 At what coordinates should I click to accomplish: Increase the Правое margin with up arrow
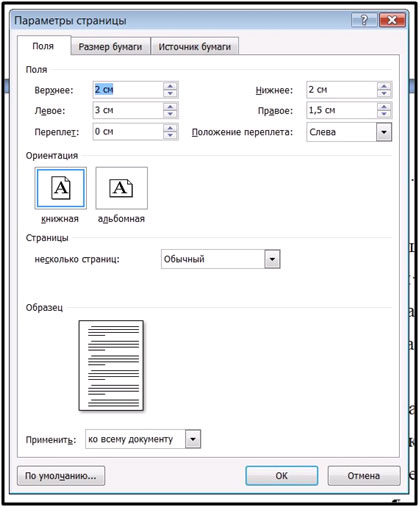point(384,107)
